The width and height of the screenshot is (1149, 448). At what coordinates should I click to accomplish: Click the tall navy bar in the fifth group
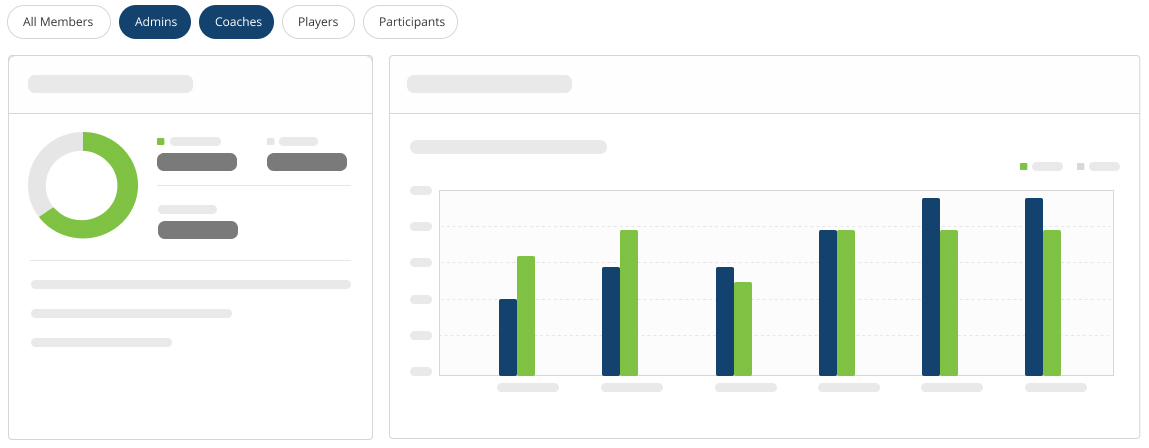click(931, 286)
